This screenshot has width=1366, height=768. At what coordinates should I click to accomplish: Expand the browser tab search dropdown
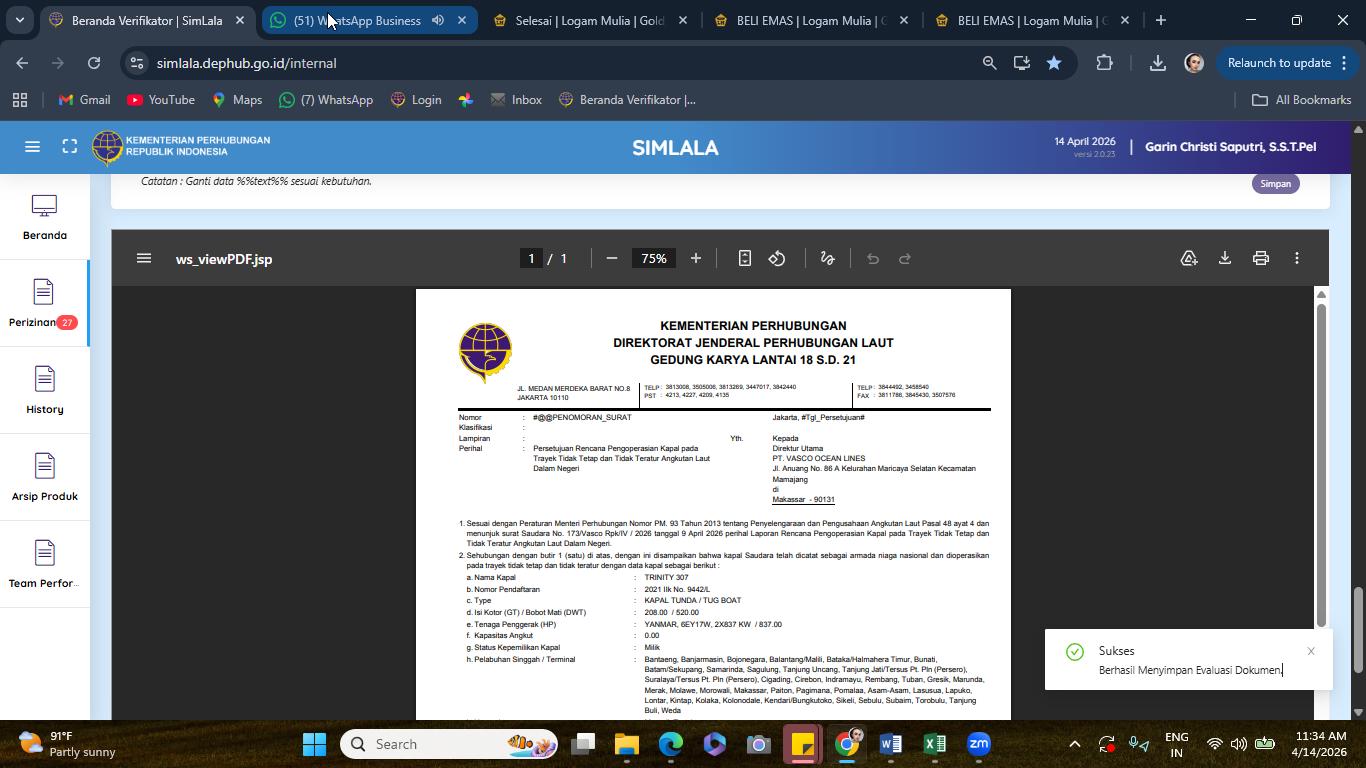[19, 20]
